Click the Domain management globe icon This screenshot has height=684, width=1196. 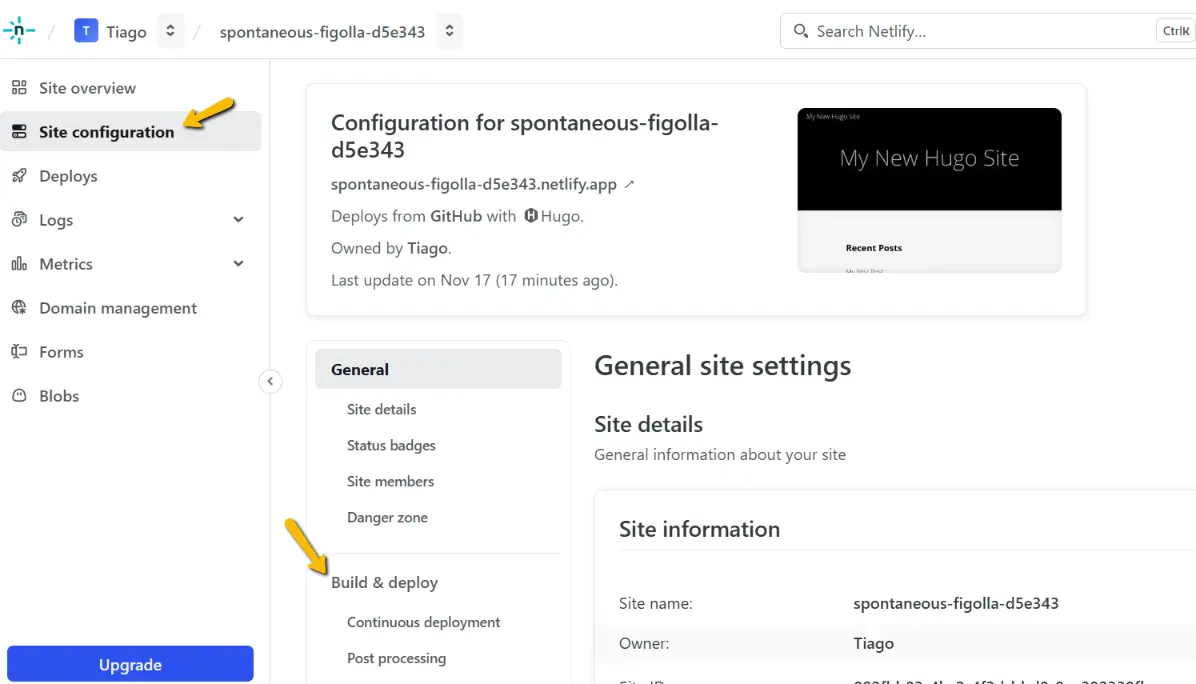18,308
